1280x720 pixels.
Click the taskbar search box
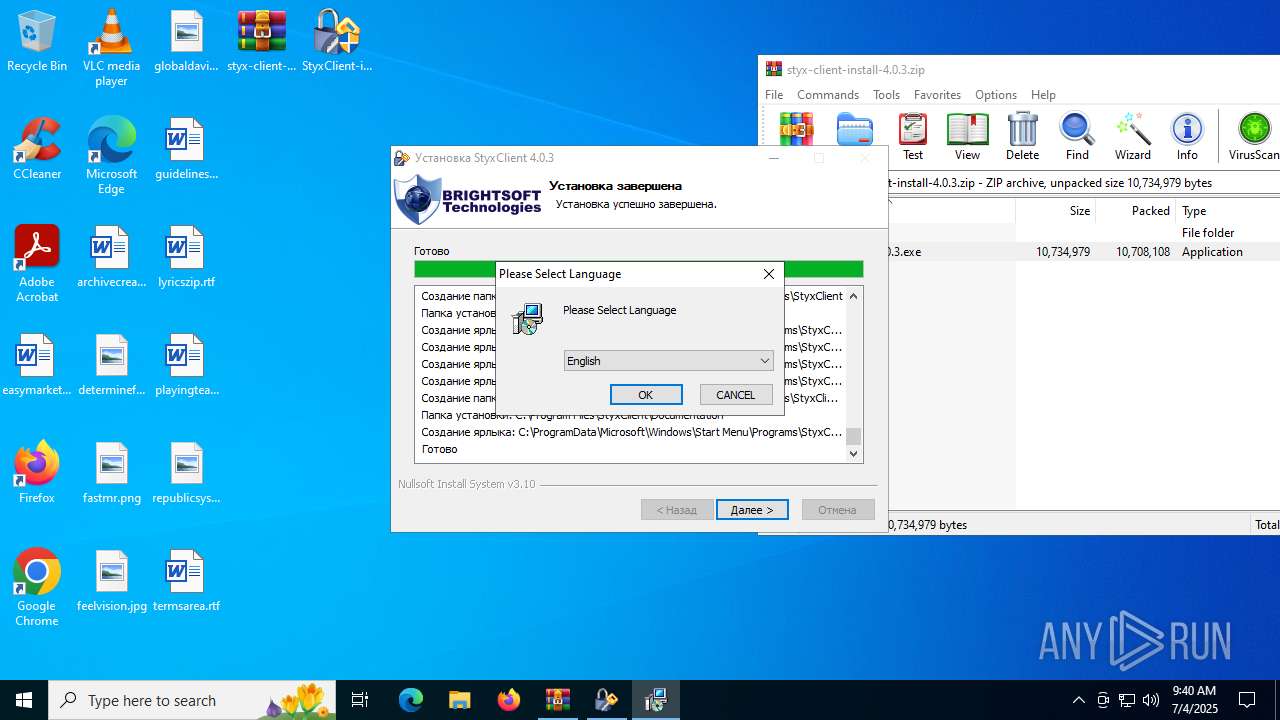pyautogui.click(x=193, y=700)
